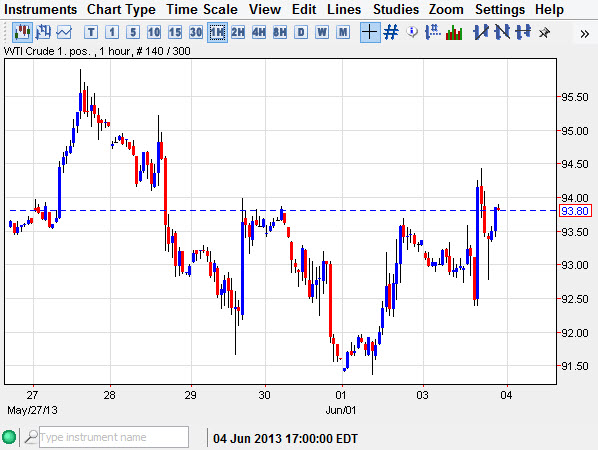Click the 93.80 current price label
Viewport: 598px width, 450px height.
(575, 211)
